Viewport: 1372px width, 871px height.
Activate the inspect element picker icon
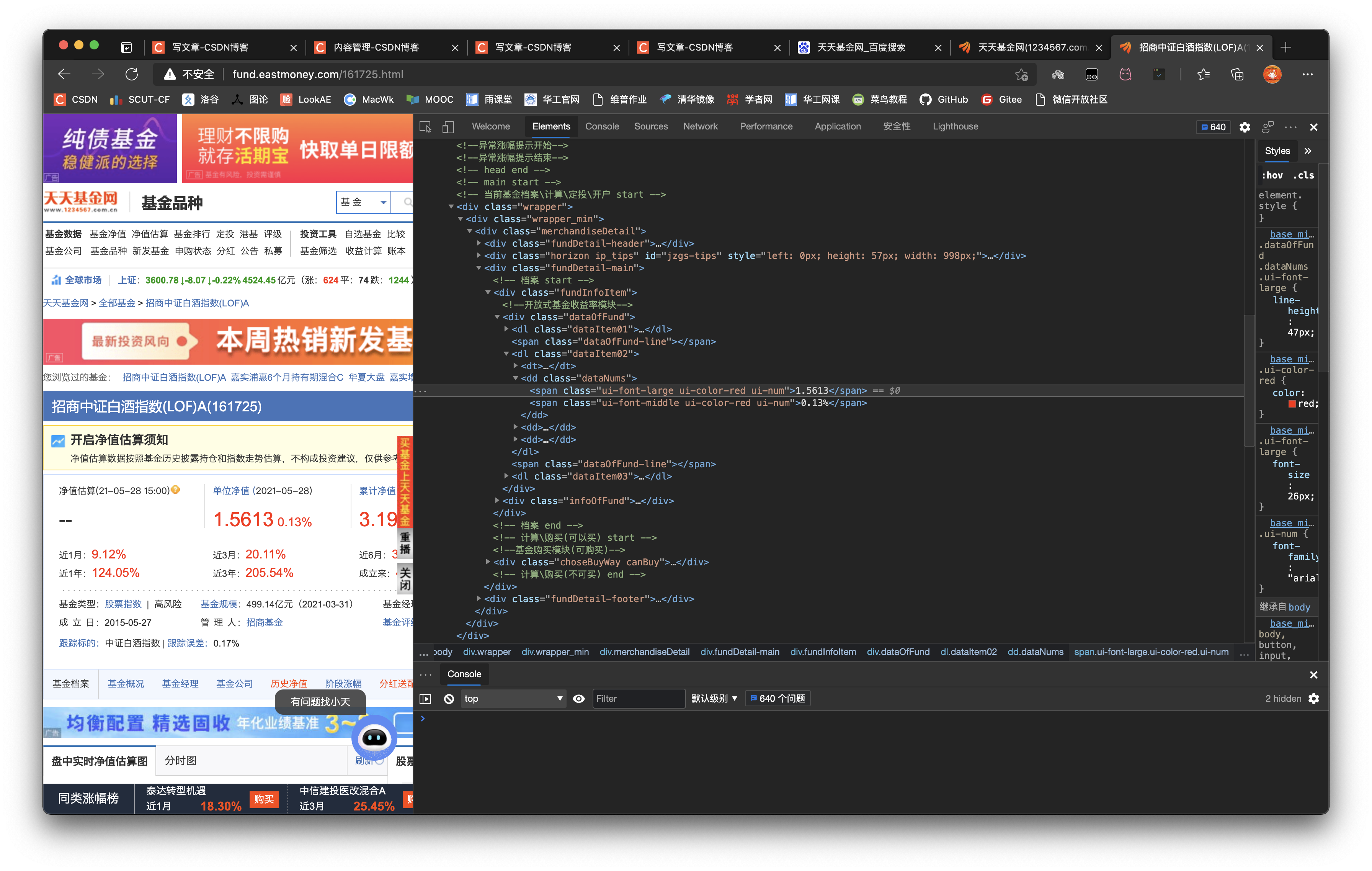point(425,126)
